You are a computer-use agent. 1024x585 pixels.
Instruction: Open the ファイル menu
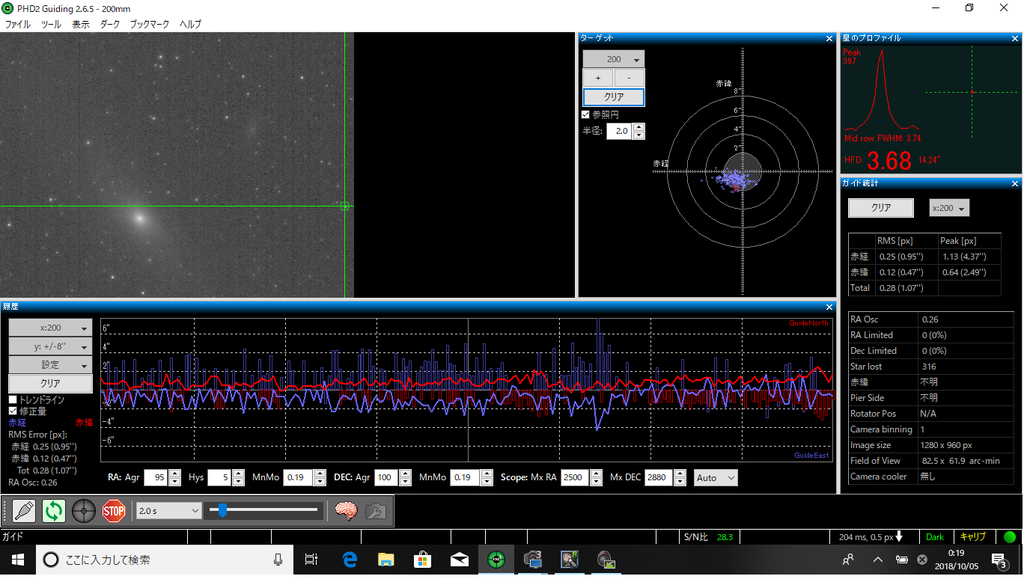coord(18,24)
